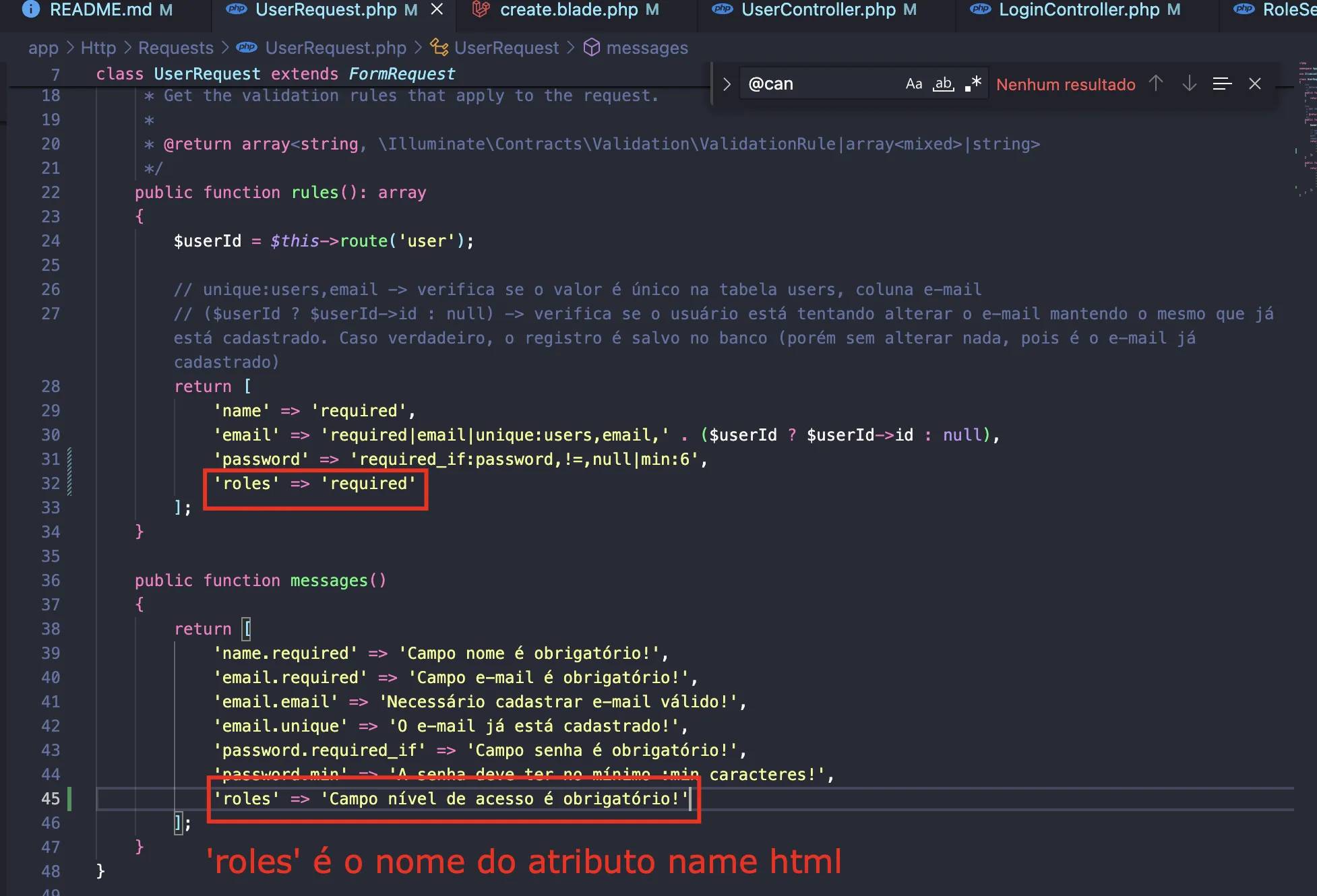This screenshot has width=1317, height=896.
Task: Go to next match arrow
Action: (x=1189, y=84)
